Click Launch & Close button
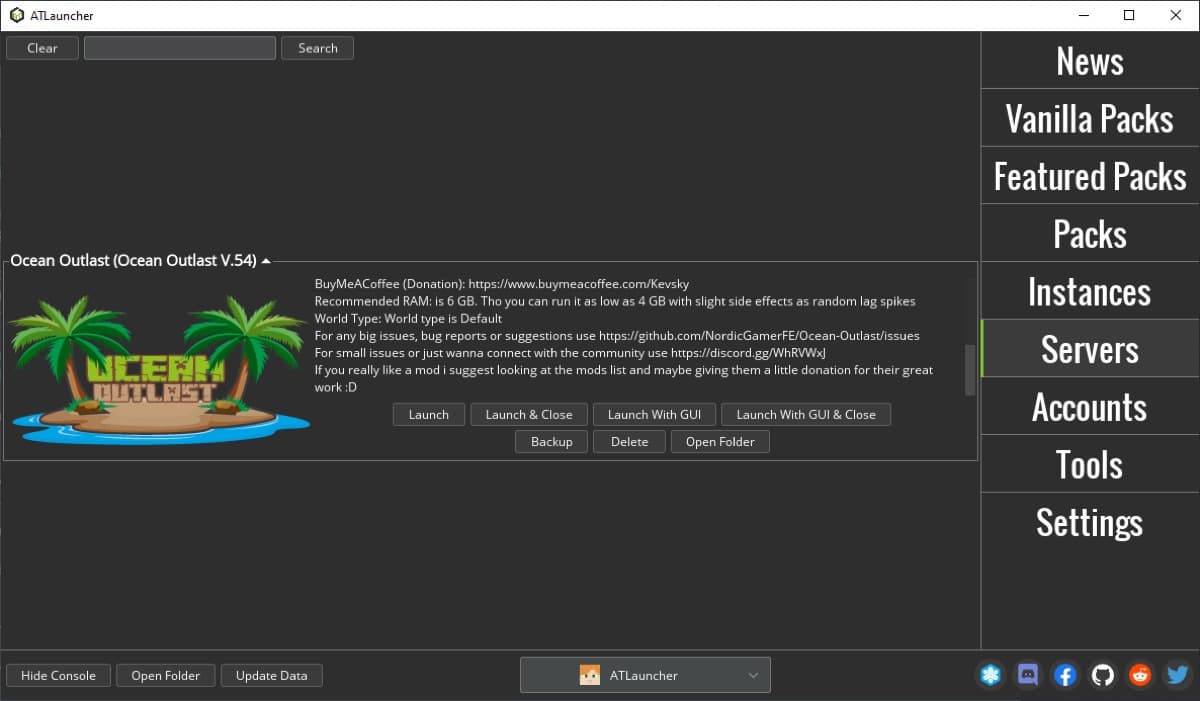Screen dimensions: 1200x701 (529, 414)
